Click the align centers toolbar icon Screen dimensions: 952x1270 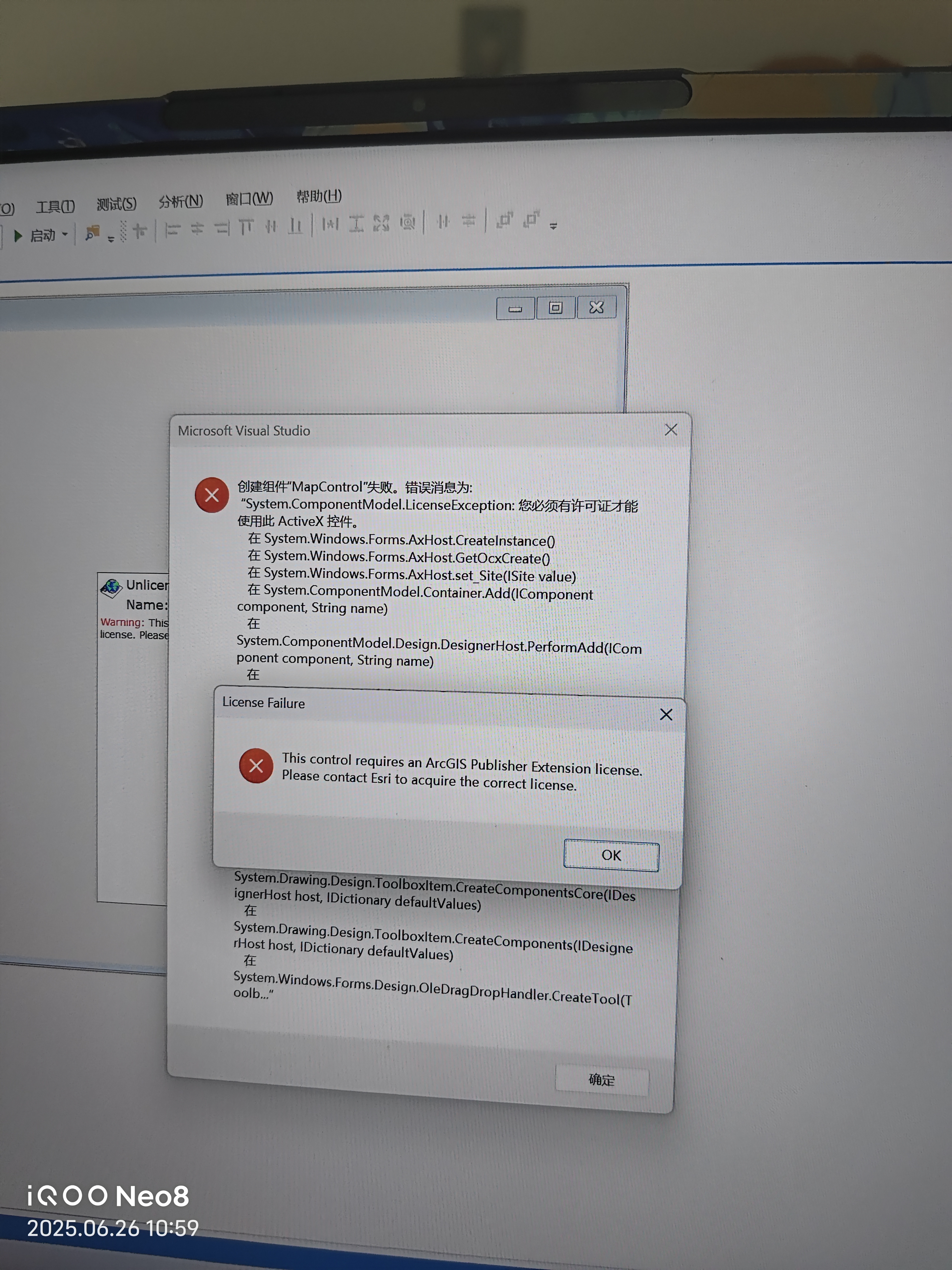[197, 230]
